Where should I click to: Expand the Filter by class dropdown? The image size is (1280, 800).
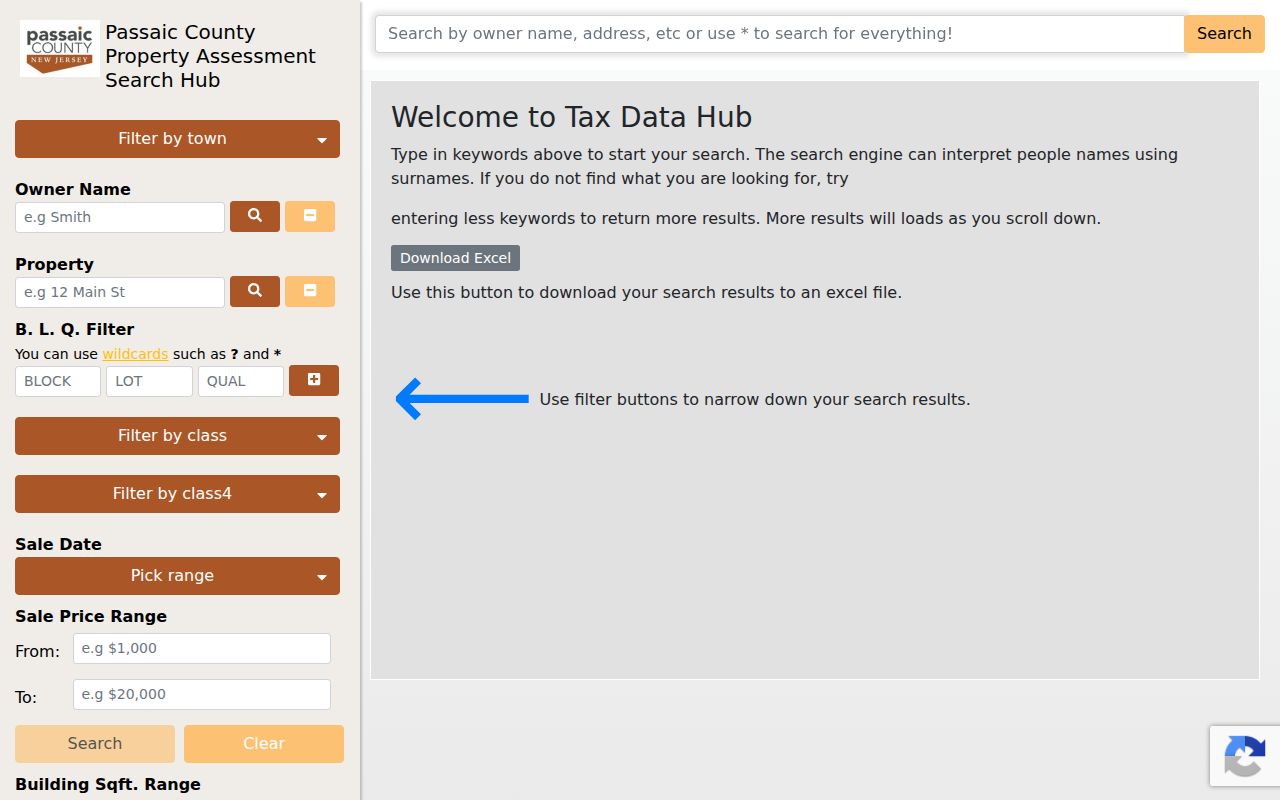pos(177,436)
